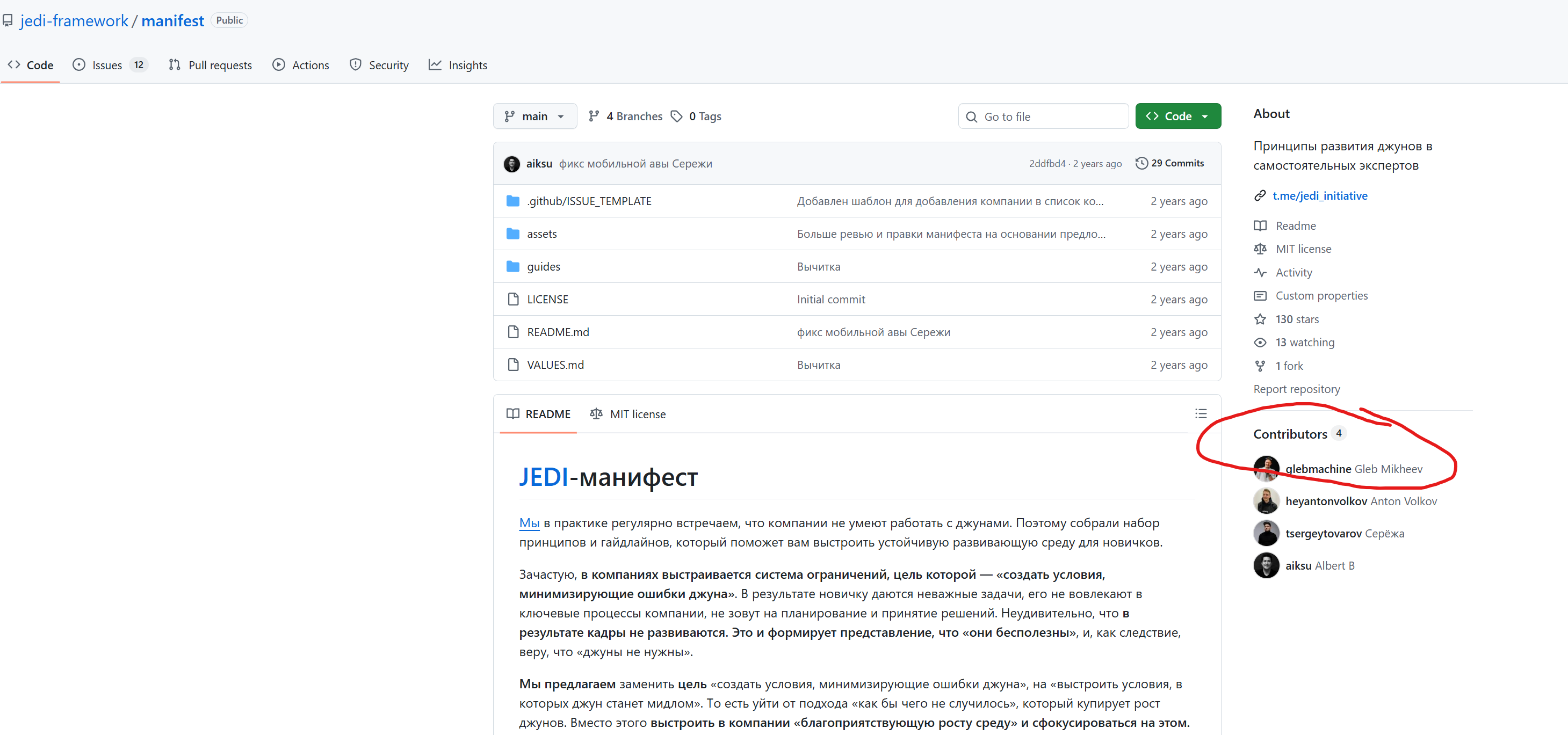Open the Security tab
1568x735 pixels.
[x=379, y=65]
